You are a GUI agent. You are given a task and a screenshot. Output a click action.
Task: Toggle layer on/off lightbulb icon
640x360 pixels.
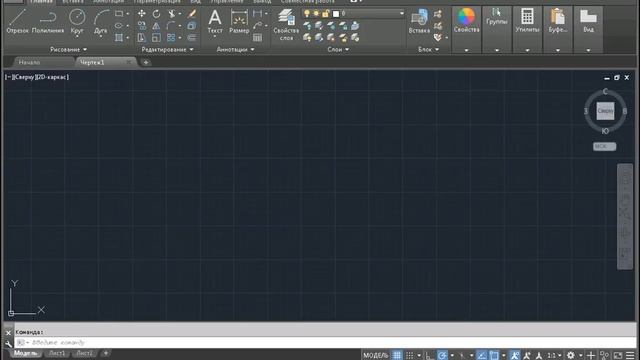[307, 14]
